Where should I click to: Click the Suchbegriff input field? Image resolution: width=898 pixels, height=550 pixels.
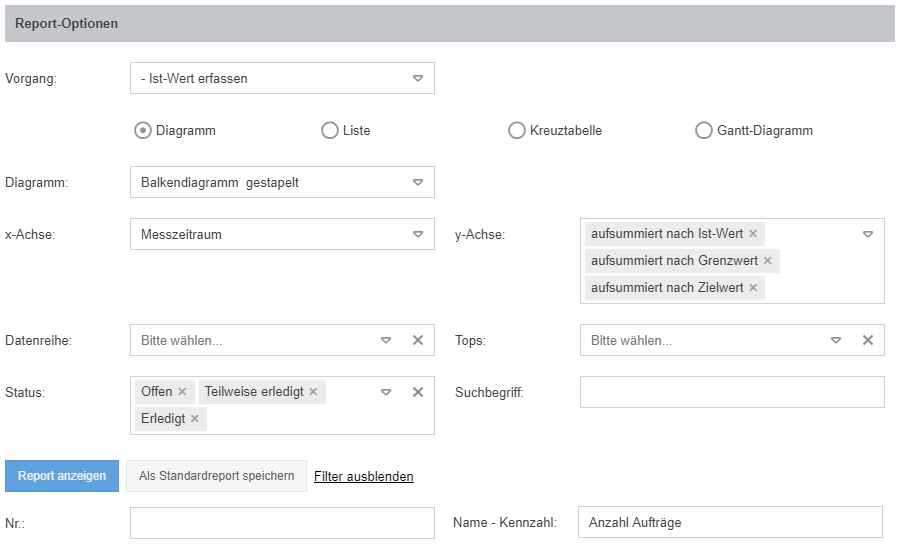732,392
